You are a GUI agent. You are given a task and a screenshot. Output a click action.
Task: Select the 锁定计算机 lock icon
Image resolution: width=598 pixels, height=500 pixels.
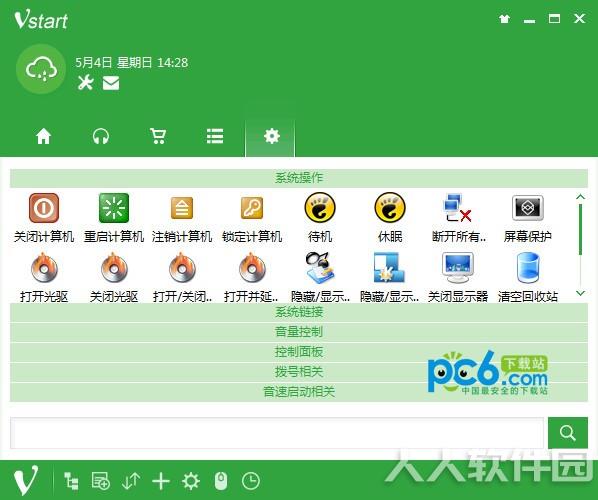[252, 208]
